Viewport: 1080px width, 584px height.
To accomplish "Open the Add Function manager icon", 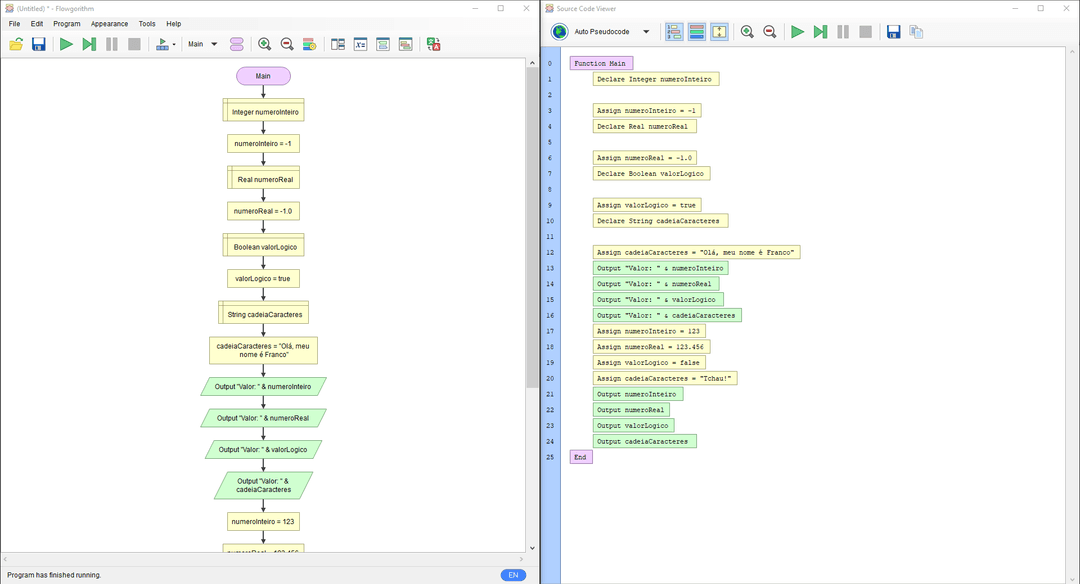I will [236, 44].
